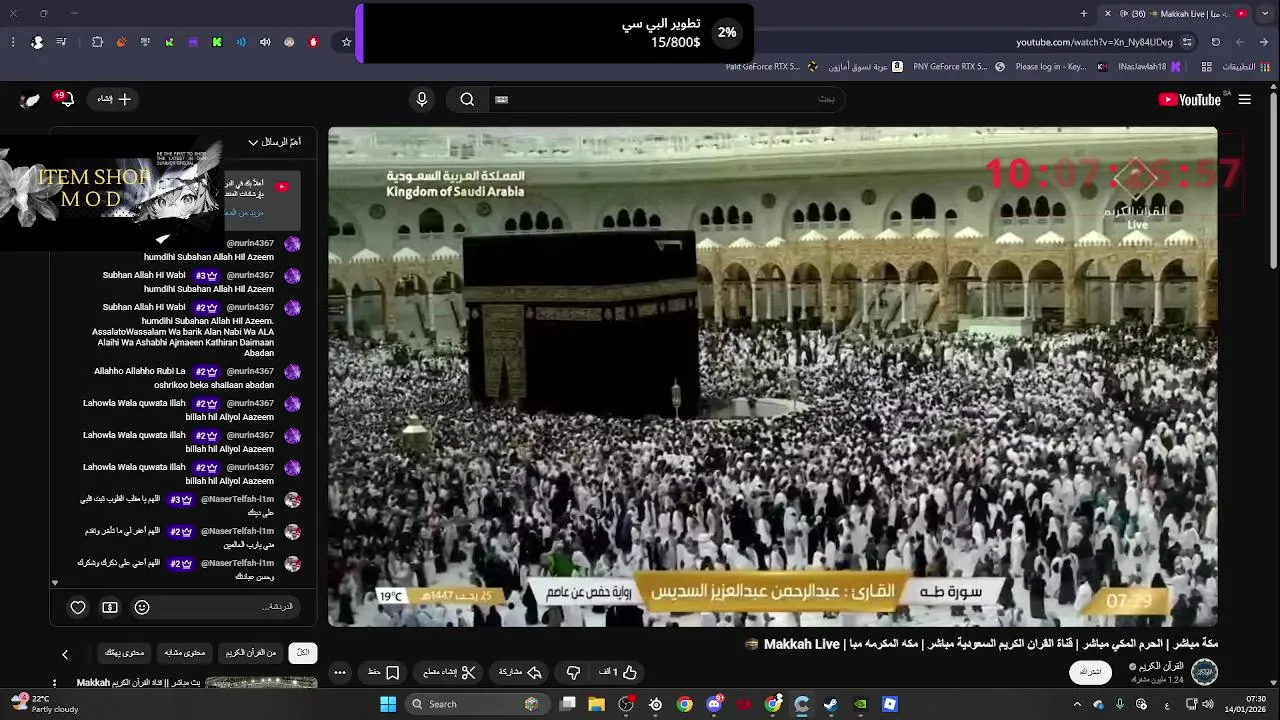1280x720 pixels.
Task: Open File Explorer from taskbar
Action: tap(597, 704)
